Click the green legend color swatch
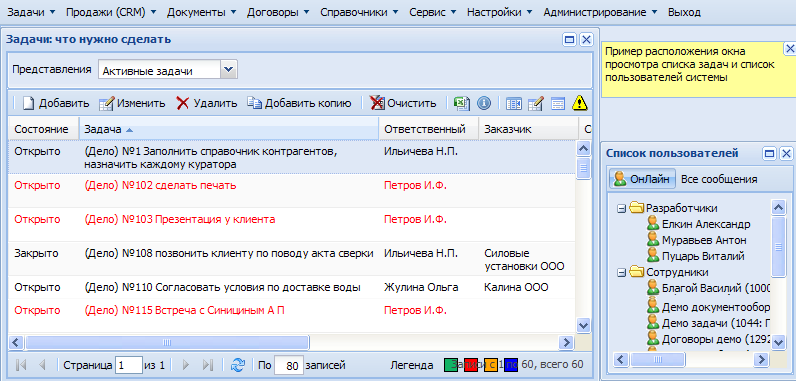 (x=451, y=365)
